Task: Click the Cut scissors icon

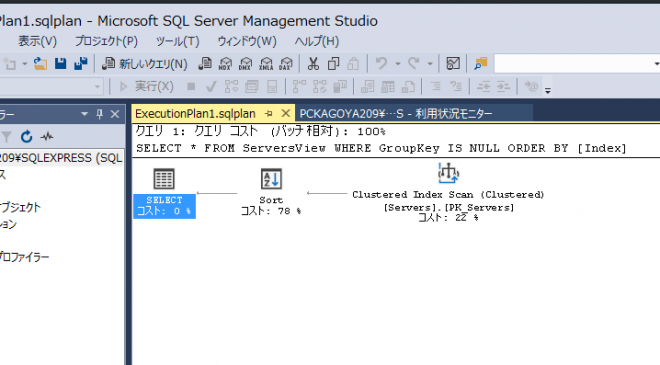Action: tap(313, 64)
